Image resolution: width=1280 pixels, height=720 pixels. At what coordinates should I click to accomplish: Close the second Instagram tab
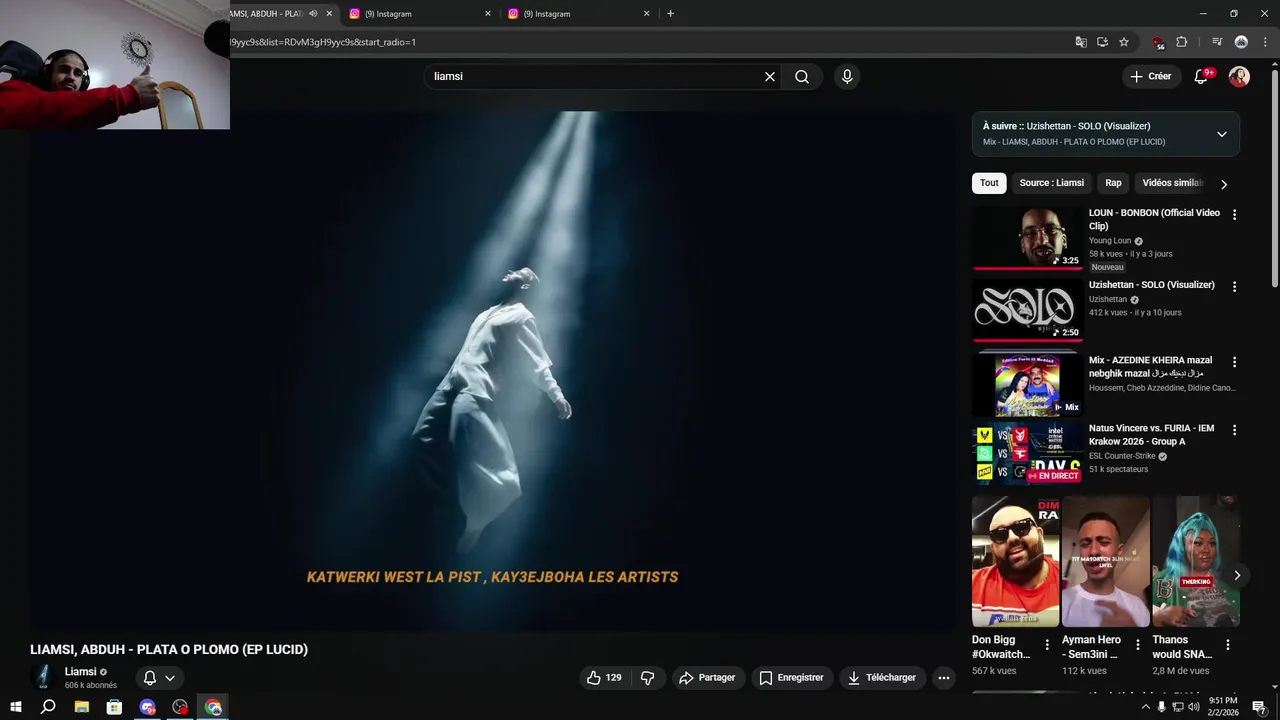646,14
